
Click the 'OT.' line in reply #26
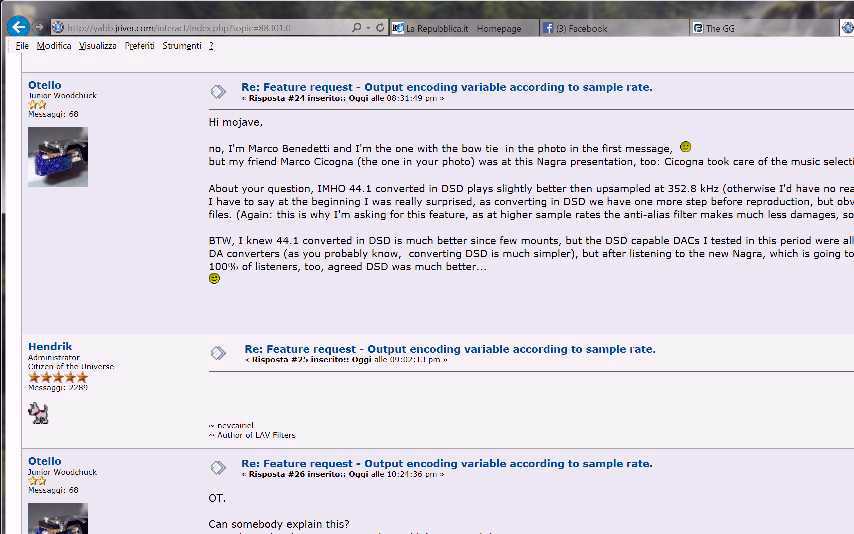tap(217, 498)
